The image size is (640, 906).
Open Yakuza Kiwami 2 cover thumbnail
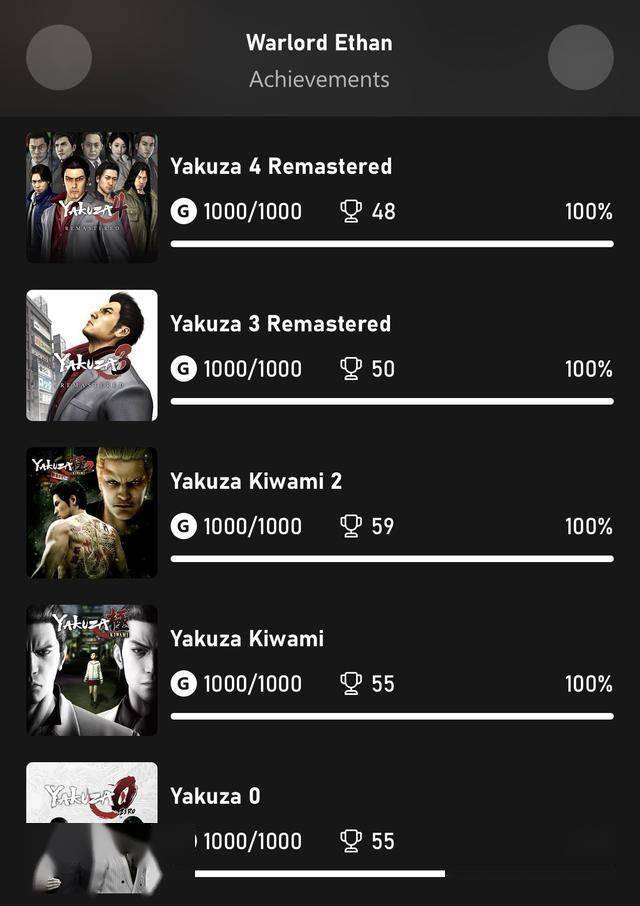click(x=92, y=513)
